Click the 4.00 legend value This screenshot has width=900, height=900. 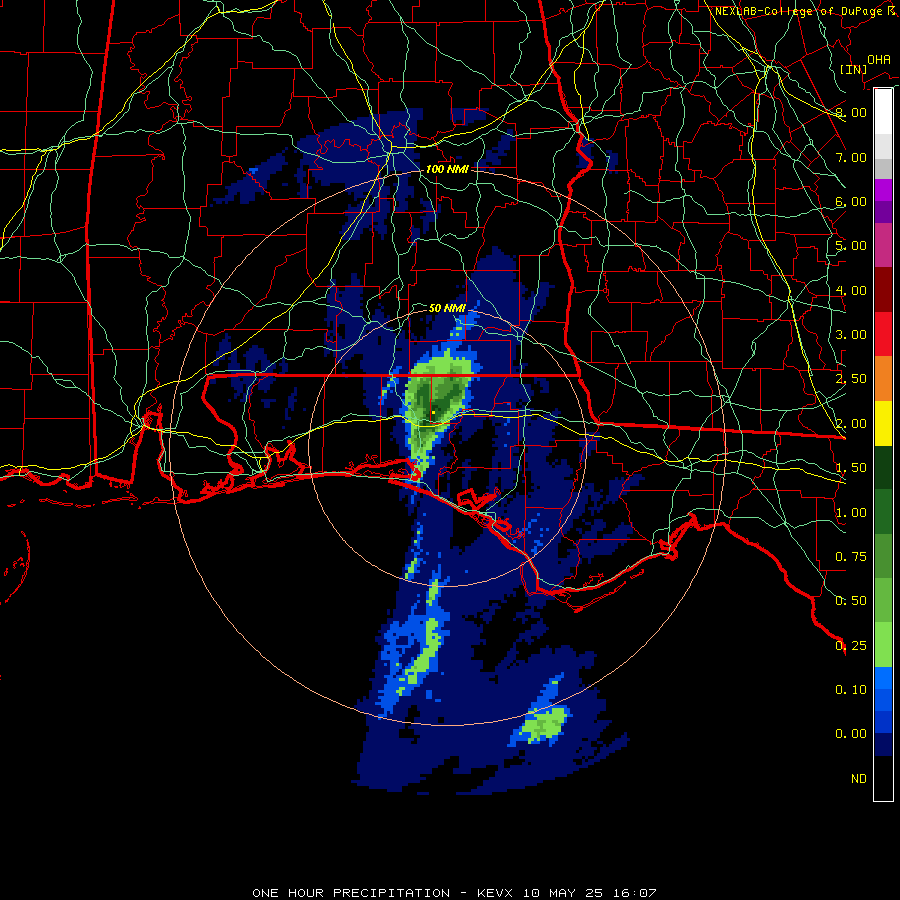[x=851, y=290]
